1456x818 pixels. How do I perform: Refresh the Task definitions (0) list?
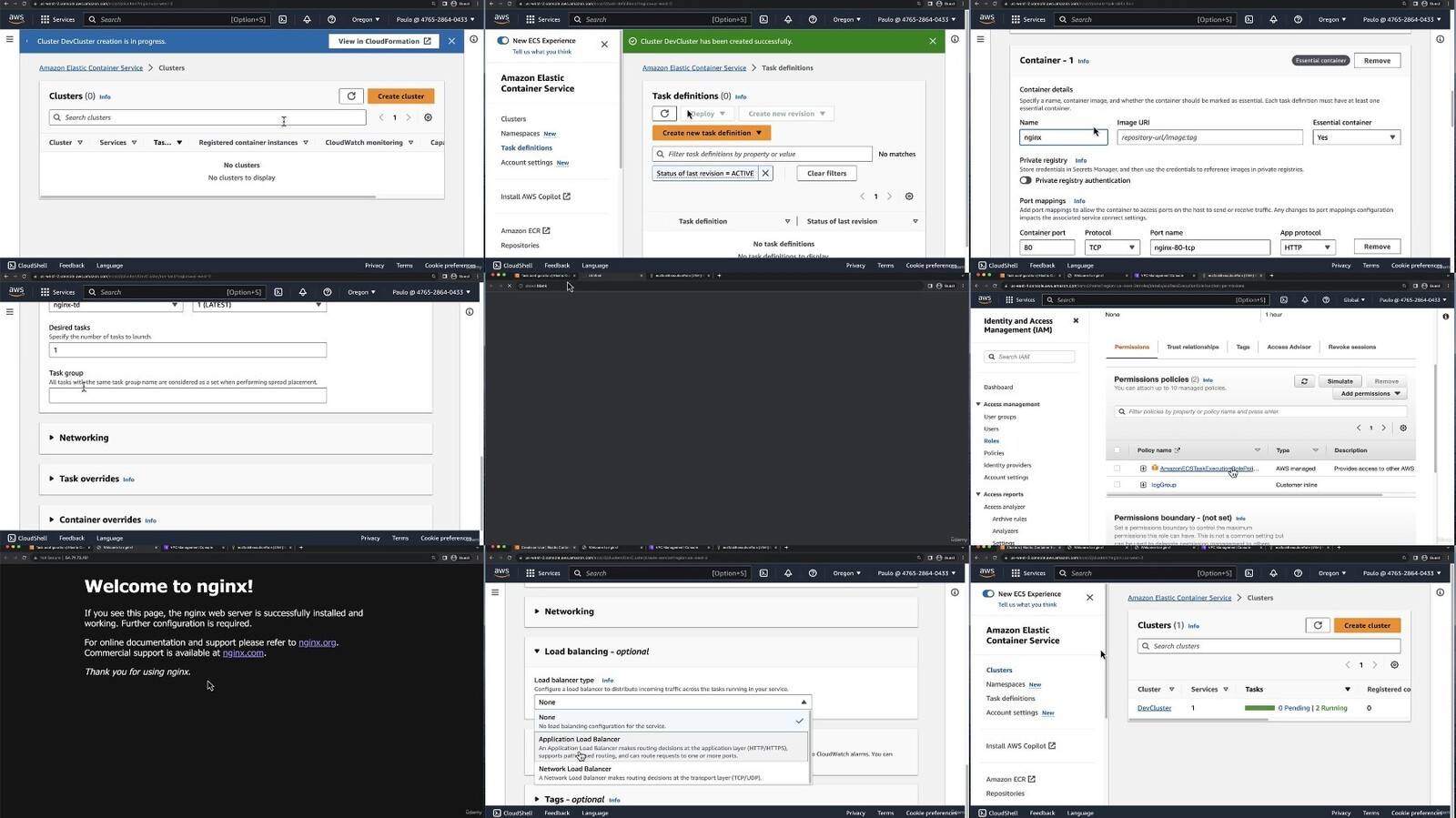[x=664, y=114]
